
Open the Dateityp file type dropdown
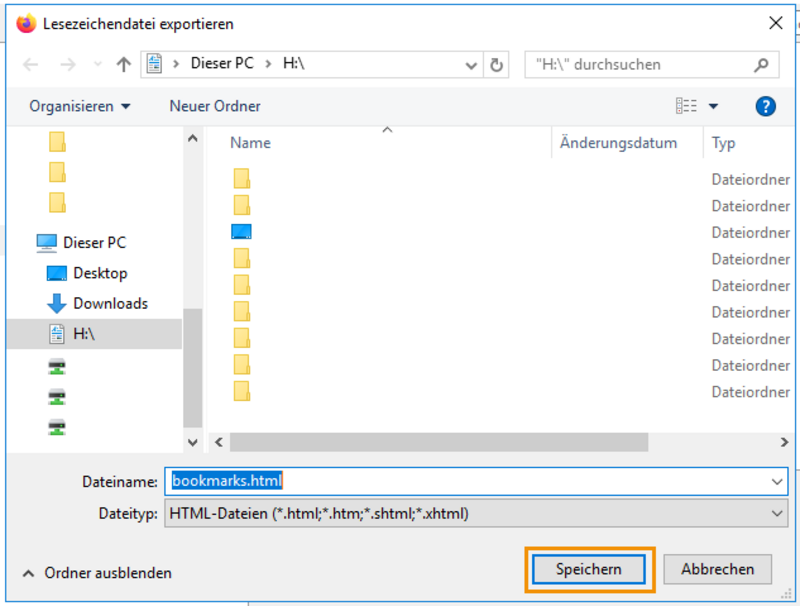tap(476, 513)
